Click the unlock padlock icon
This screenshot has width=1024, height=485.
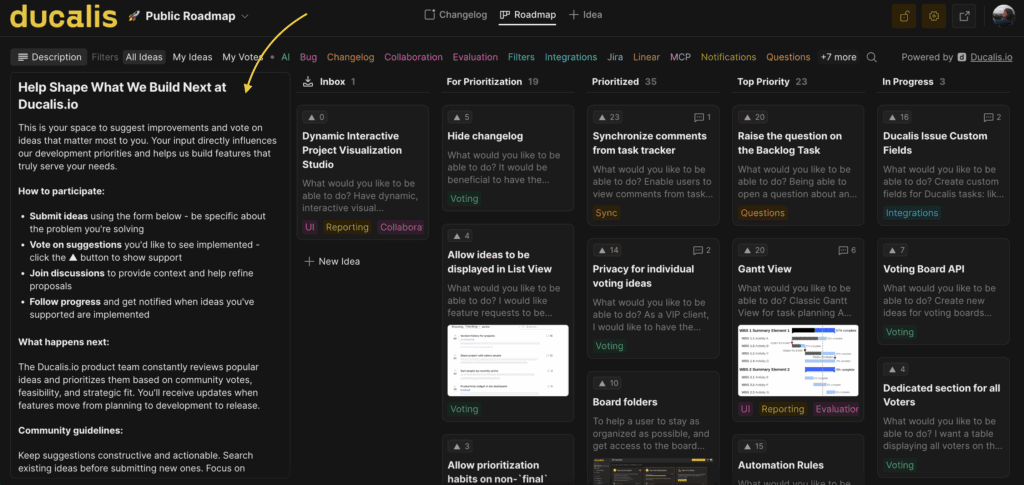click(906, 16)
